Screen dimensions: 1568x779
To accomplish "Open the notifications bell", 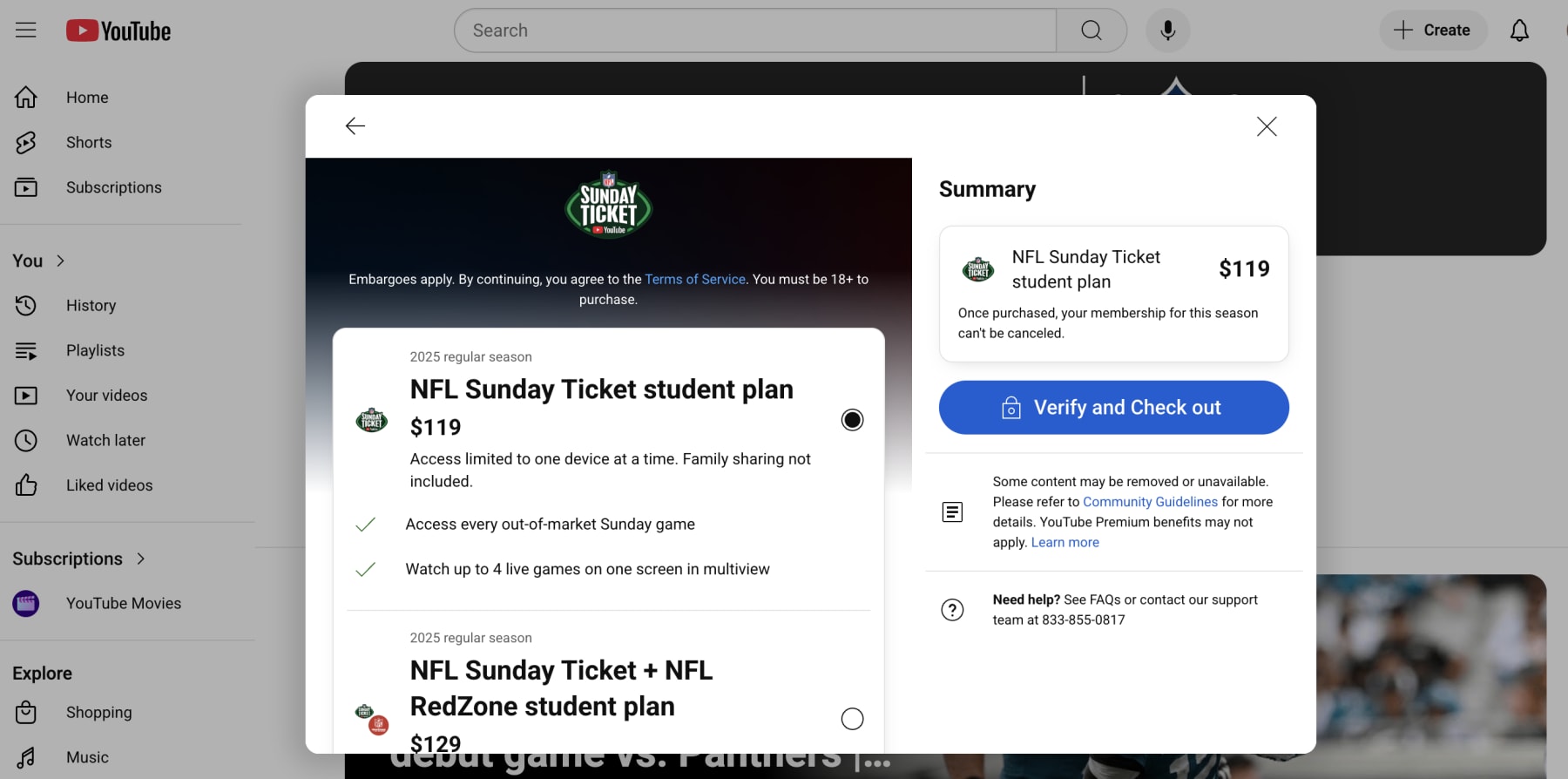I will (x=1519, y=30).
